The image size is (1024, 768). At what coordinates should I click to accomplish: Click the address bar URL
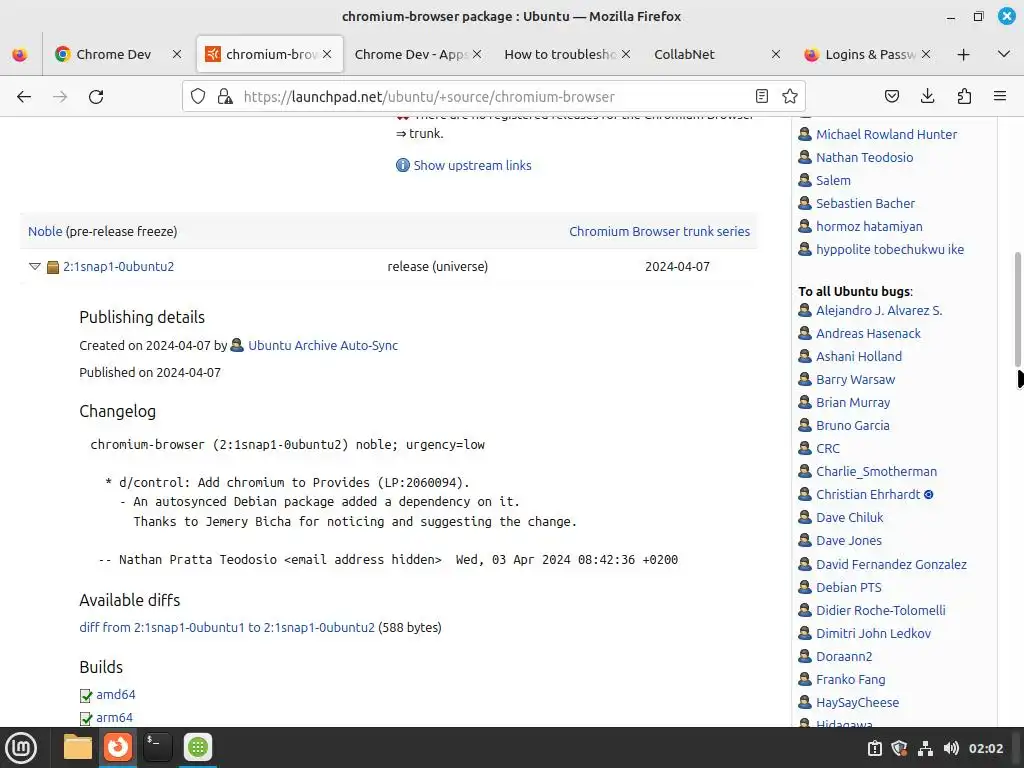(x=429, y=97)
